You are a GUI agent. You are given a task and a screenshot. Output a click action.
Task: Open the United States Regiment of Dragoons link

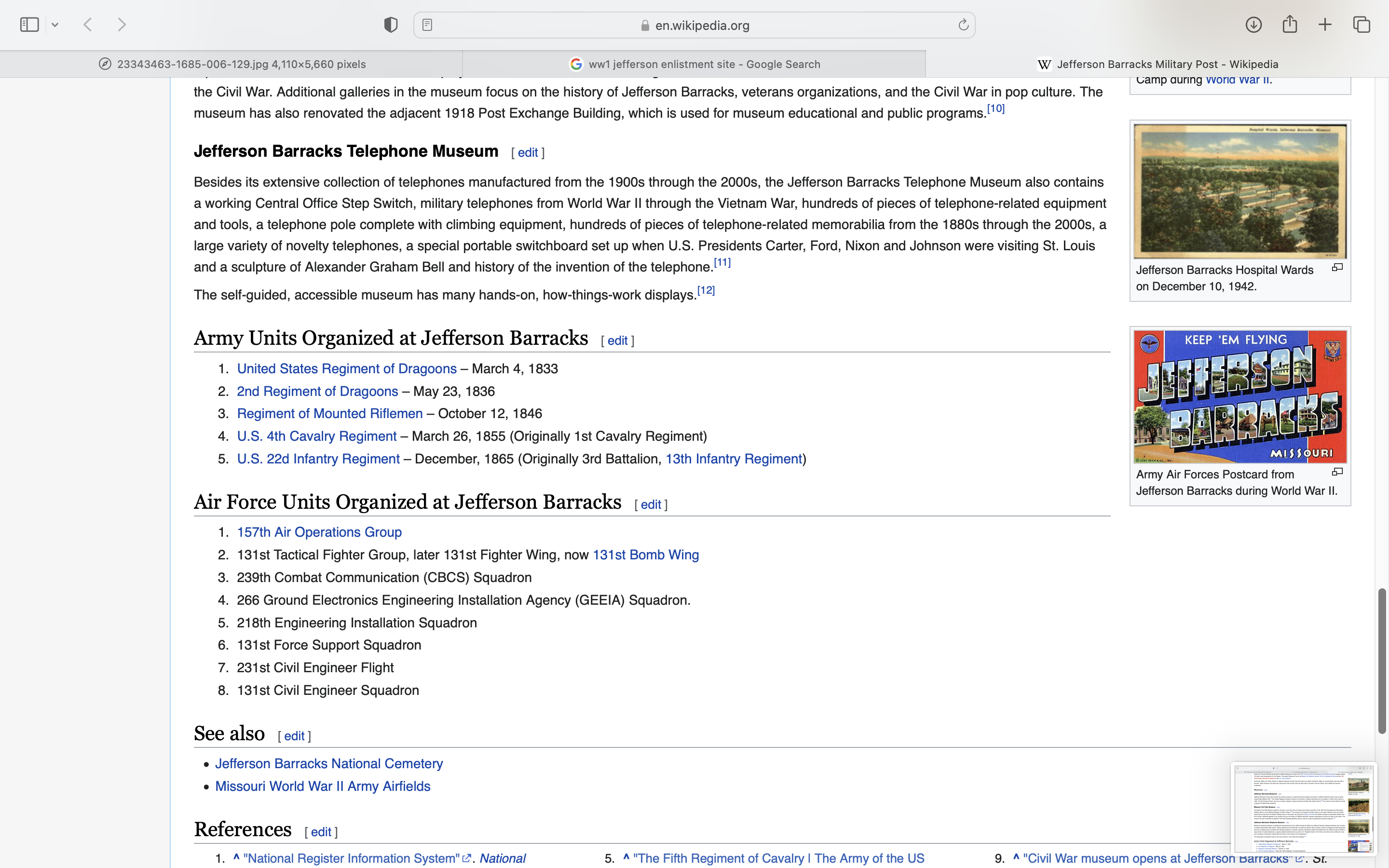click(346, 368)
